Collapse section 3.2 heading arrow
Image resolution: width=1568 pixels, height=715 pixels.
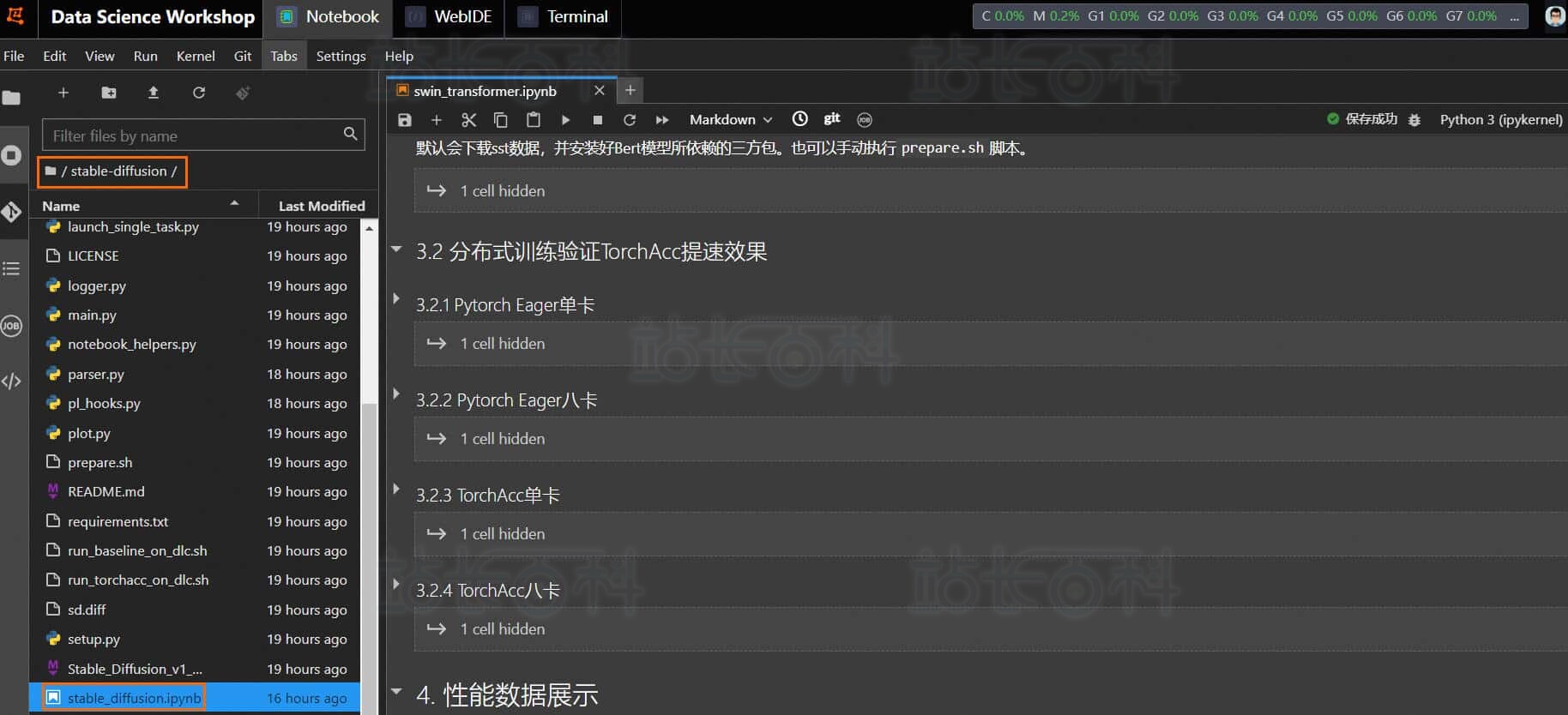tap(396, 249)
